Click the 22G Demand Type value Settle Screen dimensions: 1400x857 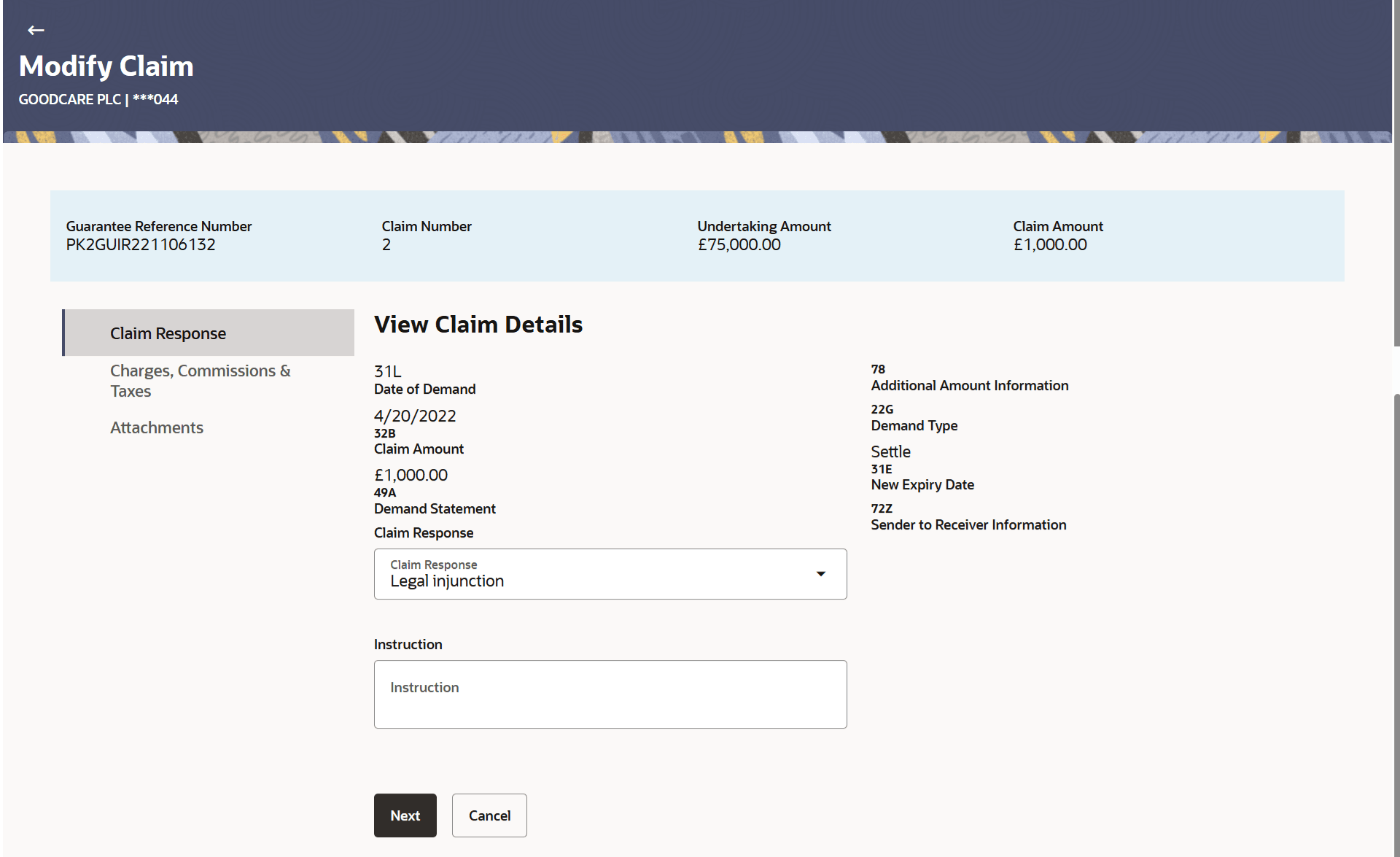pos(890,451)
